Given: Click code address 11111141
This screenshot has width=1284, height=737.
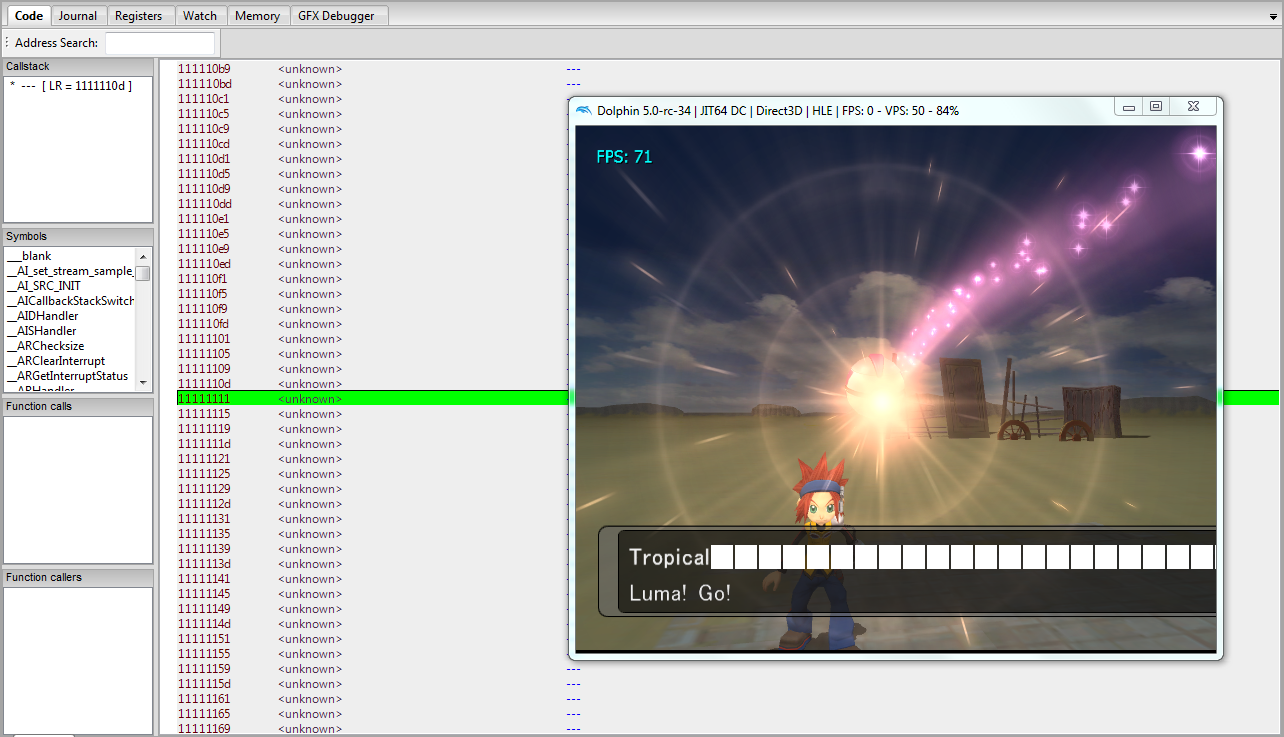Looking at the screenshot, I should (x=204, y=579).
